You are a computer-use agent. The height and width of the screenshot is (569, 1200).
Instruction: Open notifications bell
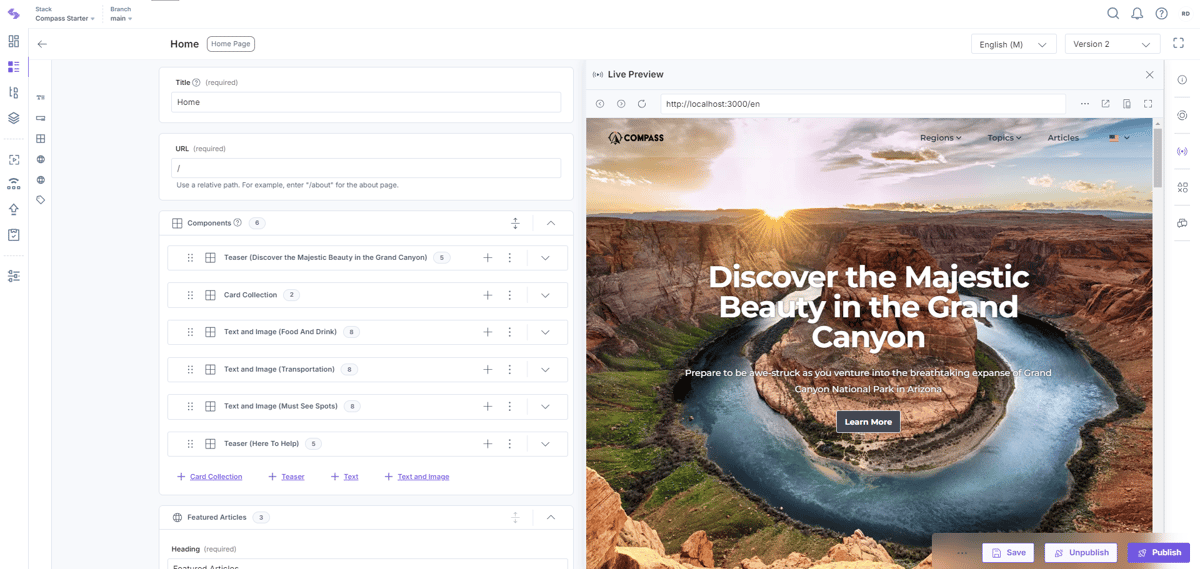click(1137, 14)
